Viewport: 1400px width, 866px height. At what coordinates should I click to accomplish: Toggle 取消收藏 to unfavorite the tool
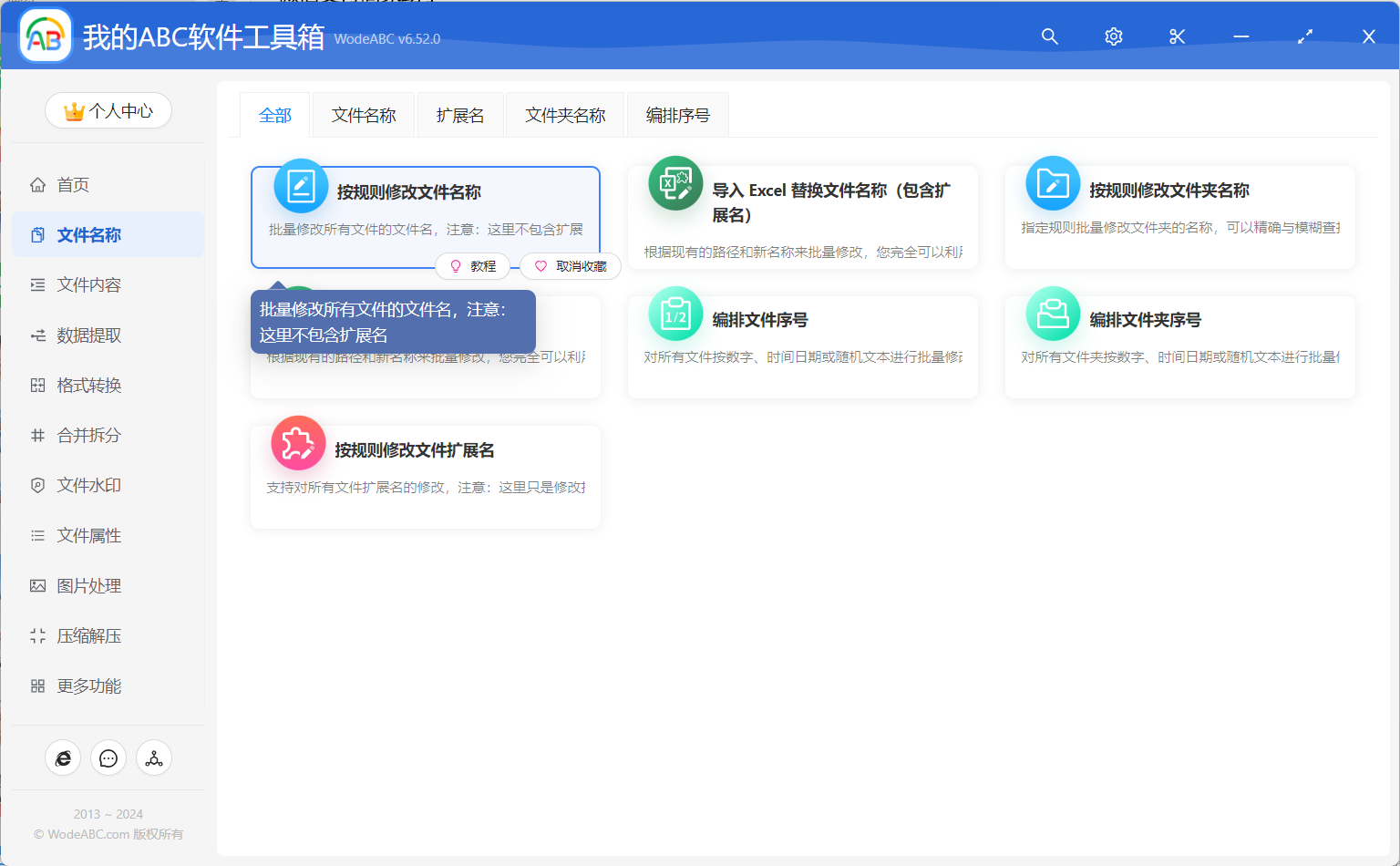point(570,266)
